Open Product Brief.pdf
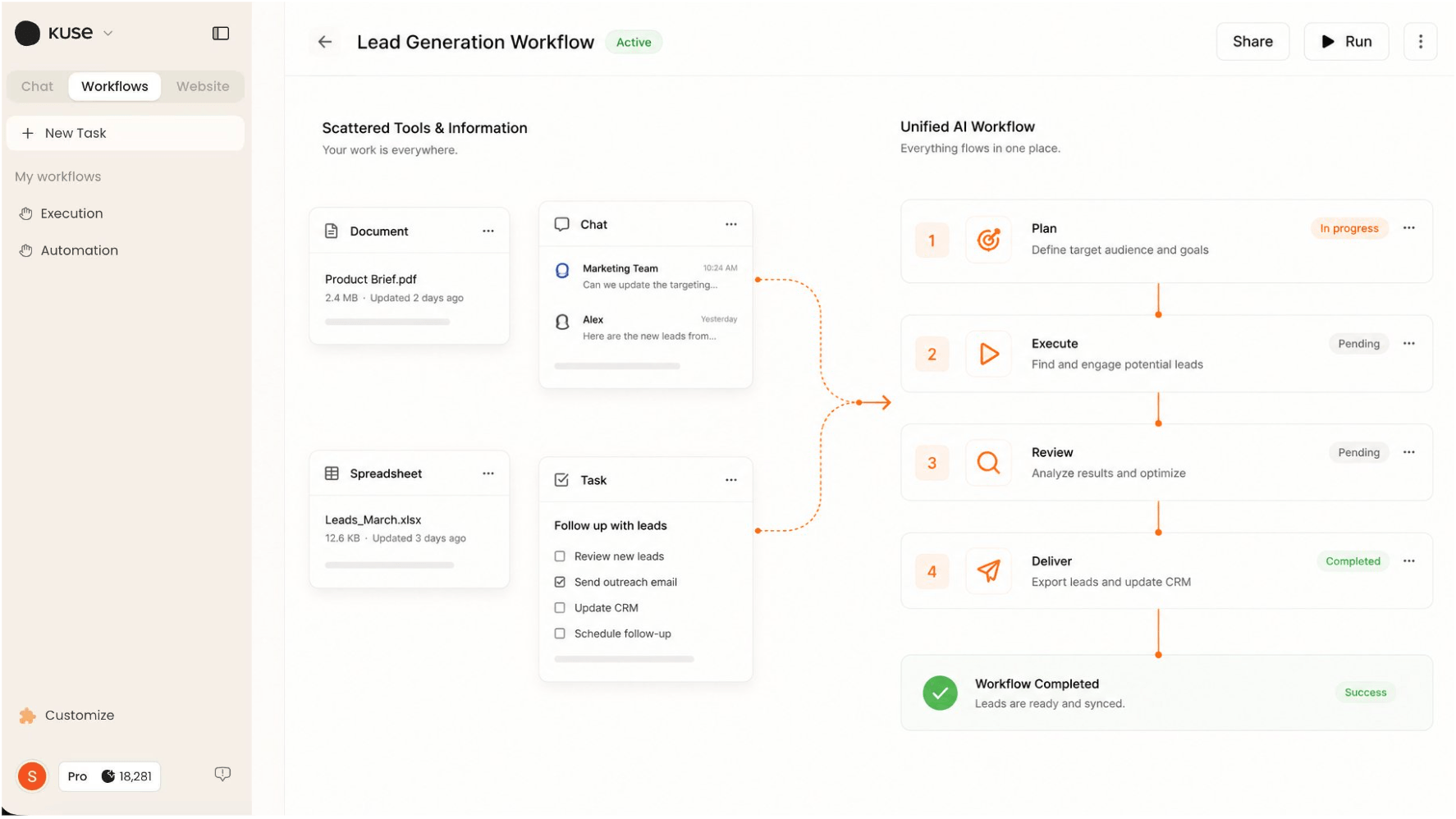This screenshot has width=1456, height=819. (371, 279)
